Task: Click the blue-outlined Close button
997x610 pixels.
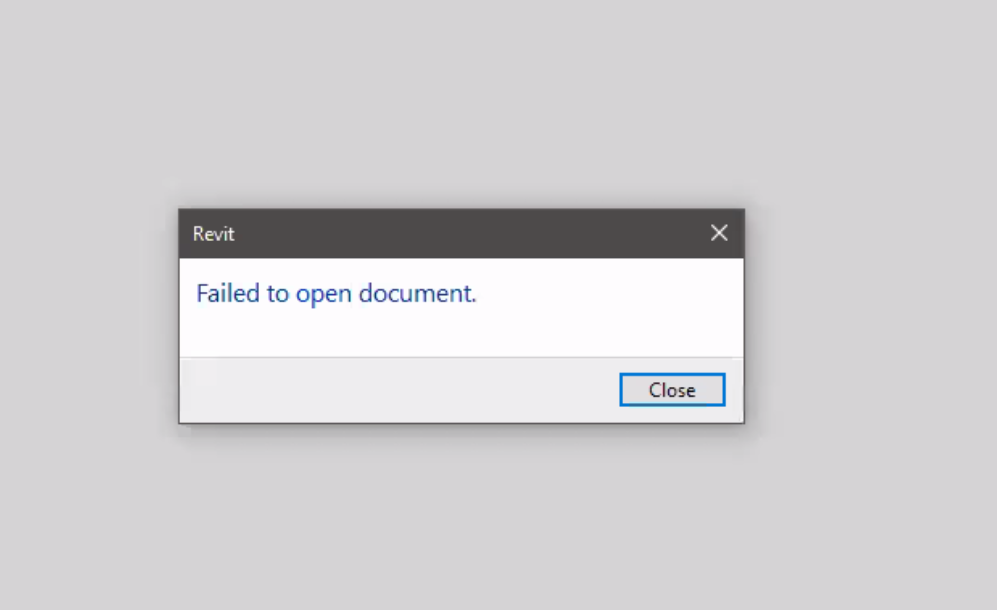Action: pyautogui.click(x=672, y=389)
